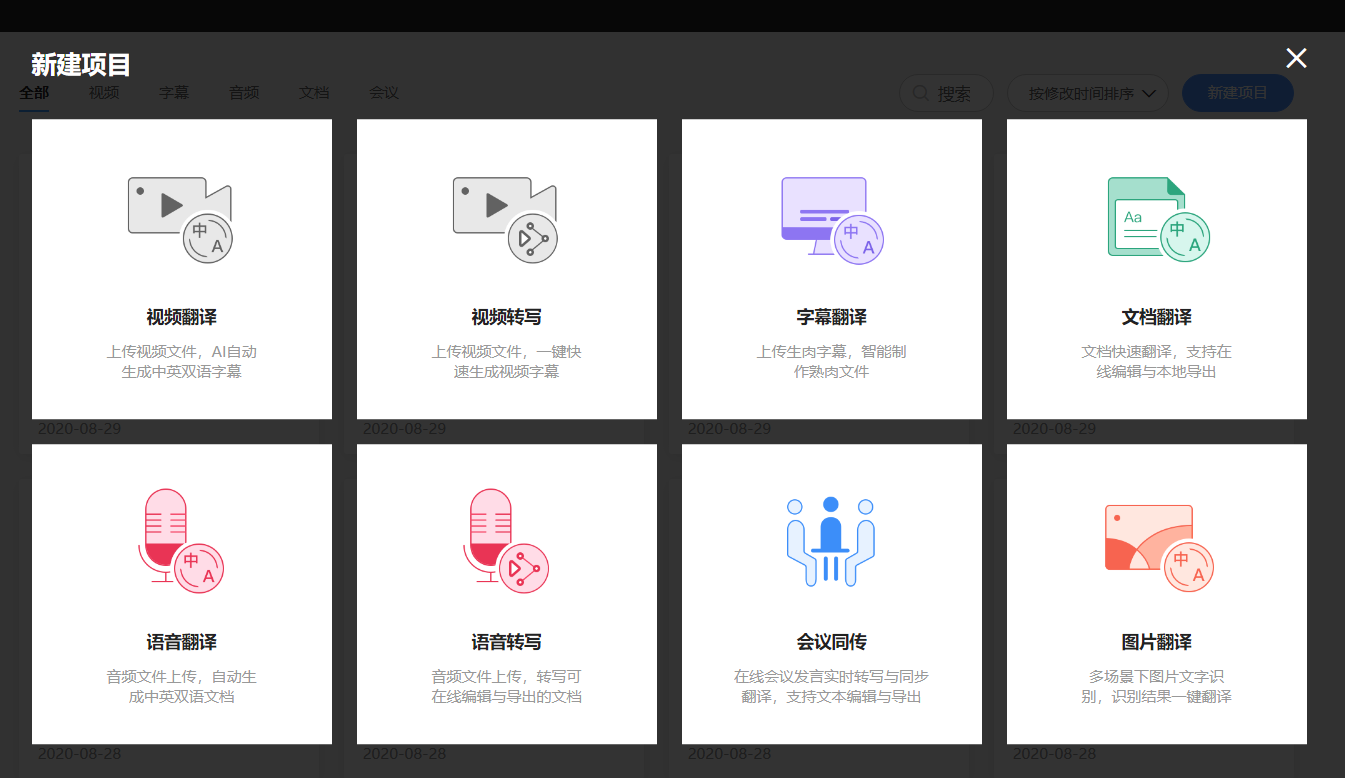
Task: Click the 语音翻译 microphone translation icon
Action: pyautogui.click(x=181, y=540)
